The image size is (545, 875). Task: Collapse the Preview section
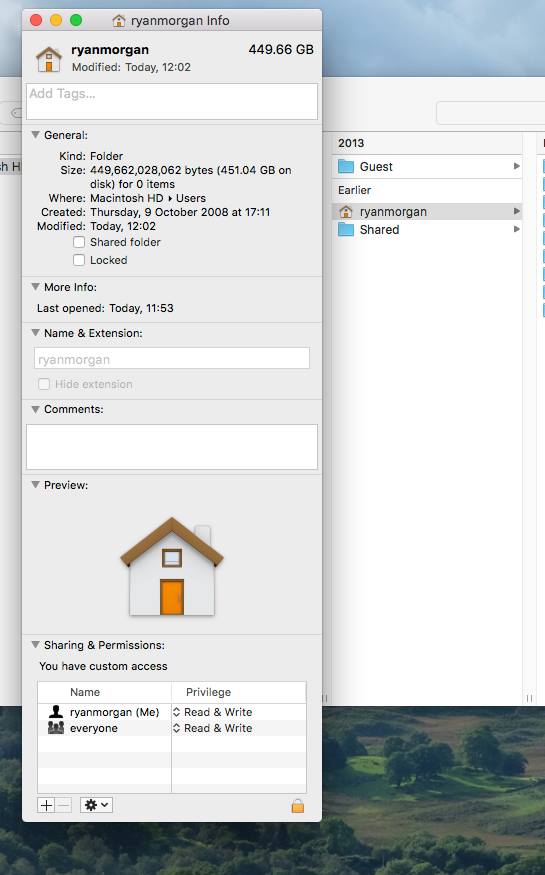pyautogui.click(x=35, y=484)
